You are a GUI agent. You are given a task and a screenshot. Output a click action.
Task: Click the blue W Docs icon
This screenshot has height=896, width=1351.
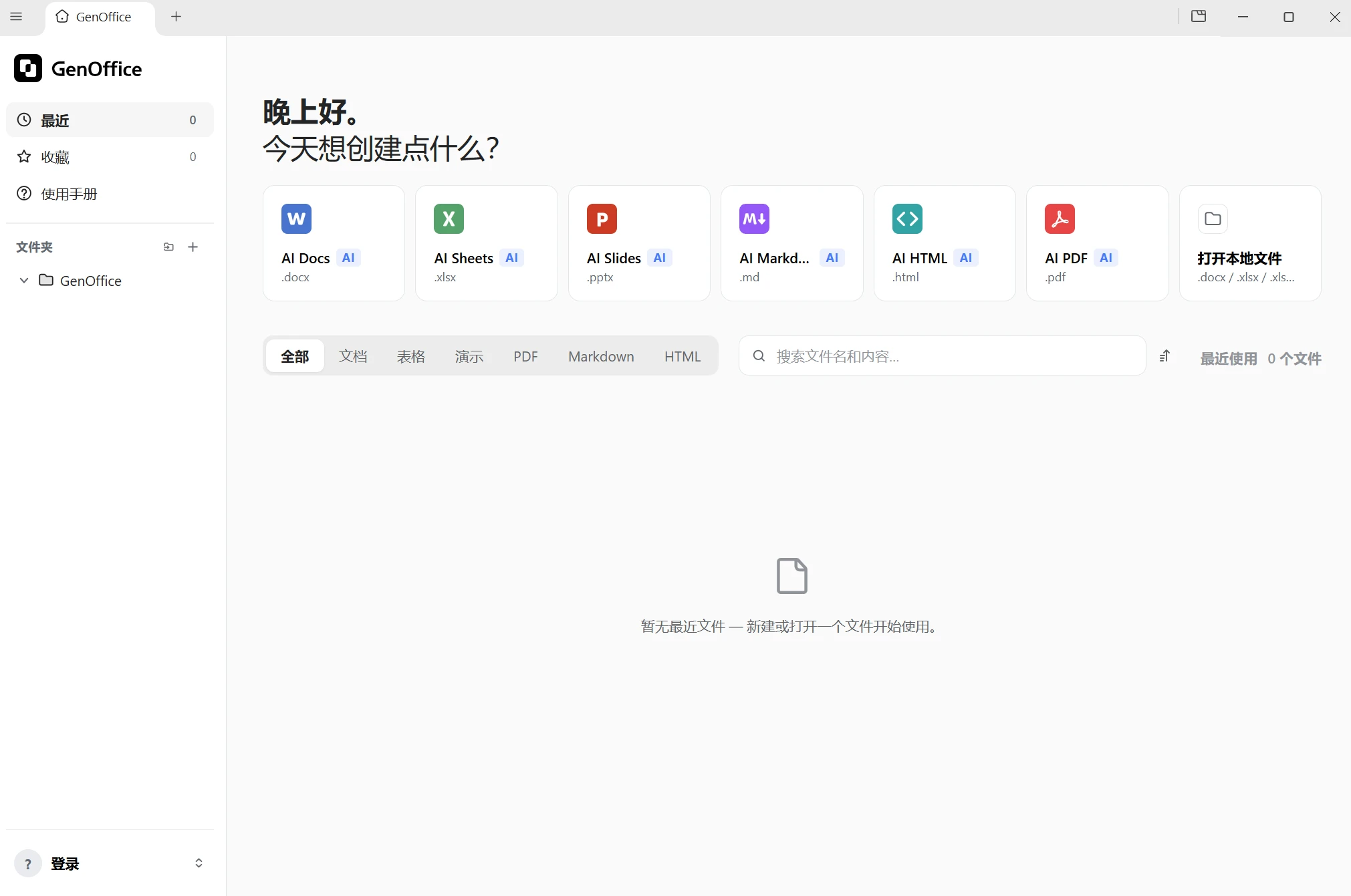pos(296,219)
